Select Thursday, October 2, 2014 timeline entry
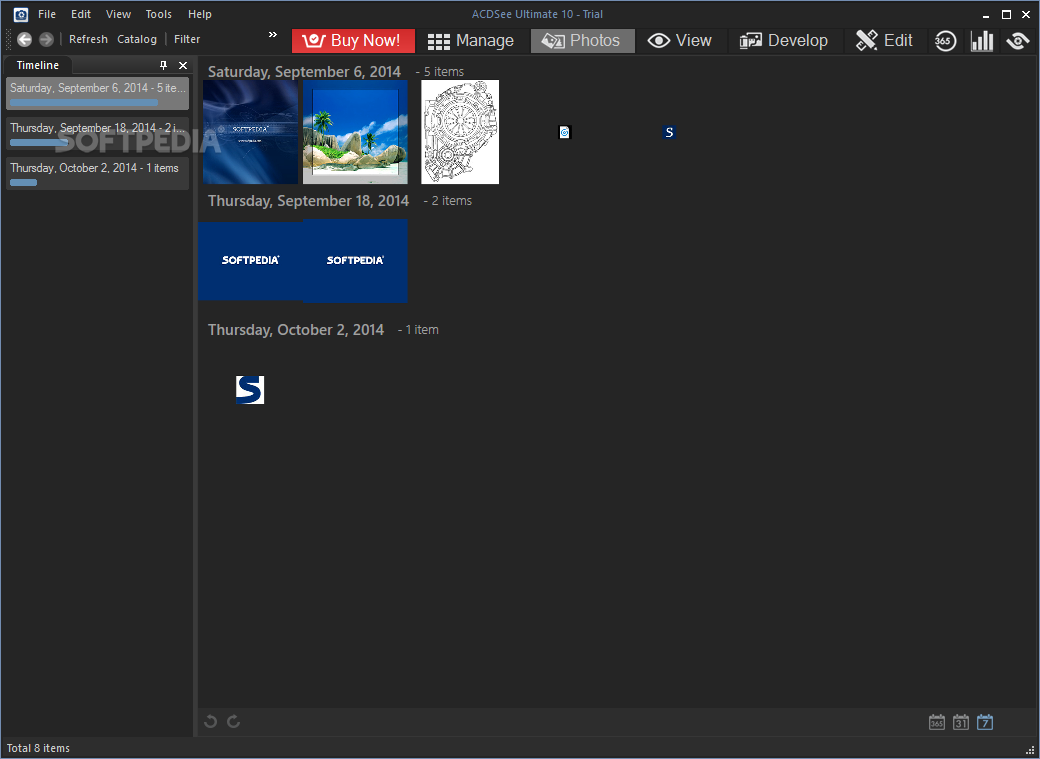 pos(98,173)
